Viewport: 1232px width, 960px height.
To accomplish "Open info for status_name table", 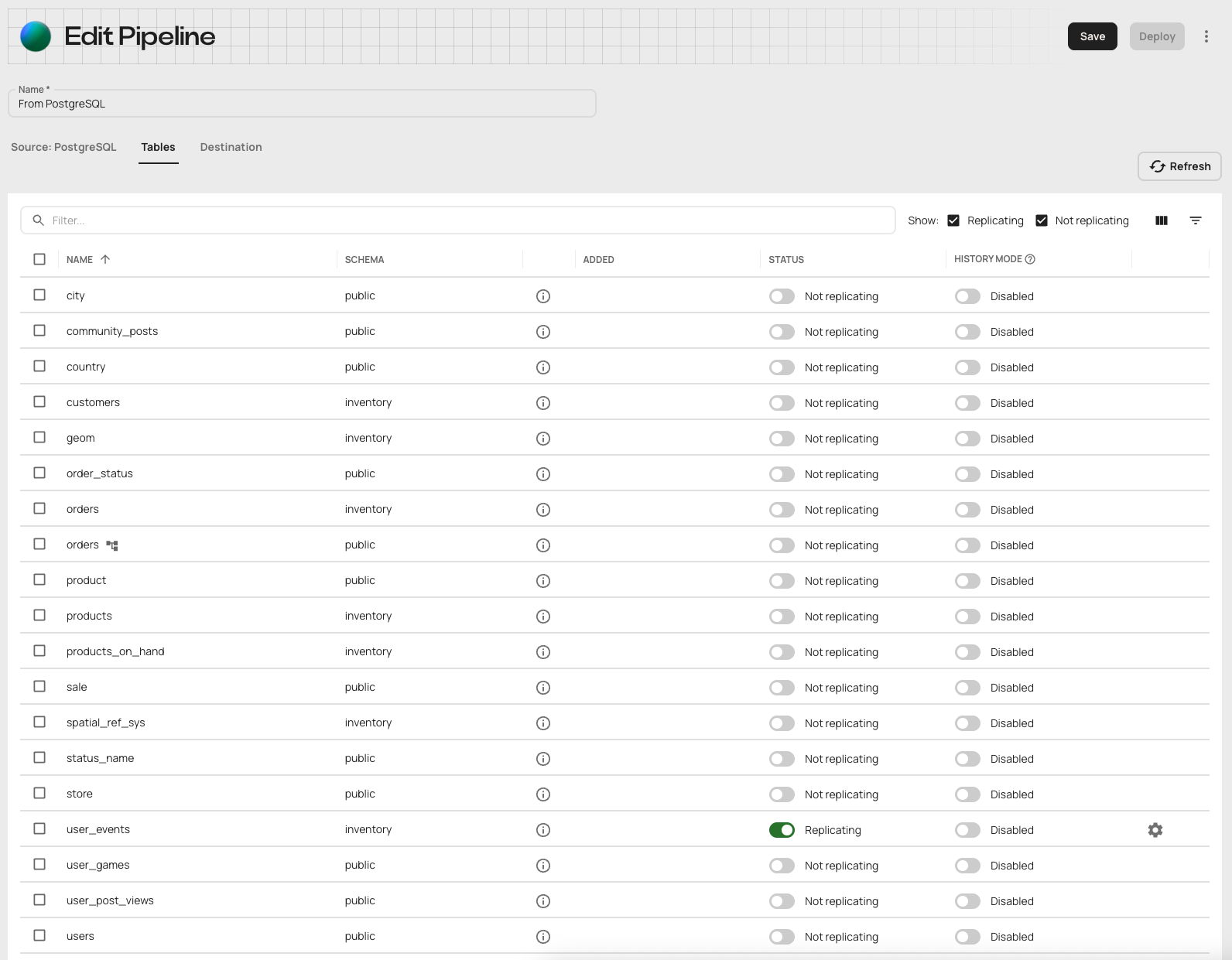I will [x=543, y=759].
